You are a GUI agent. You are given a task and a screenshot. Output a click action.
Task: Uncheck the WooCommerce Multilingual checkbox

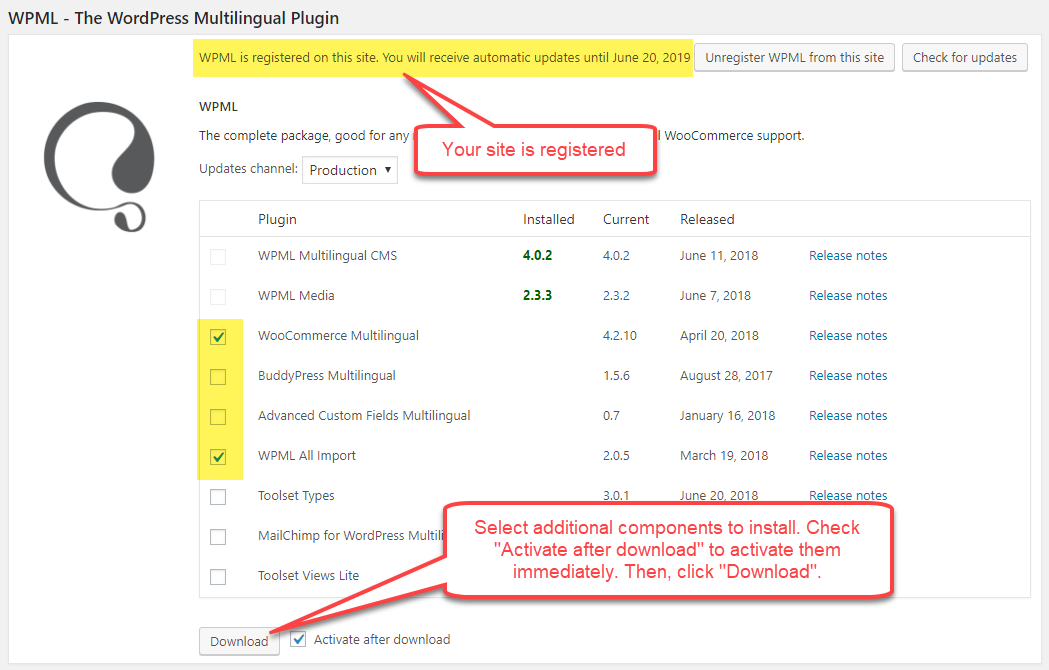218,337
